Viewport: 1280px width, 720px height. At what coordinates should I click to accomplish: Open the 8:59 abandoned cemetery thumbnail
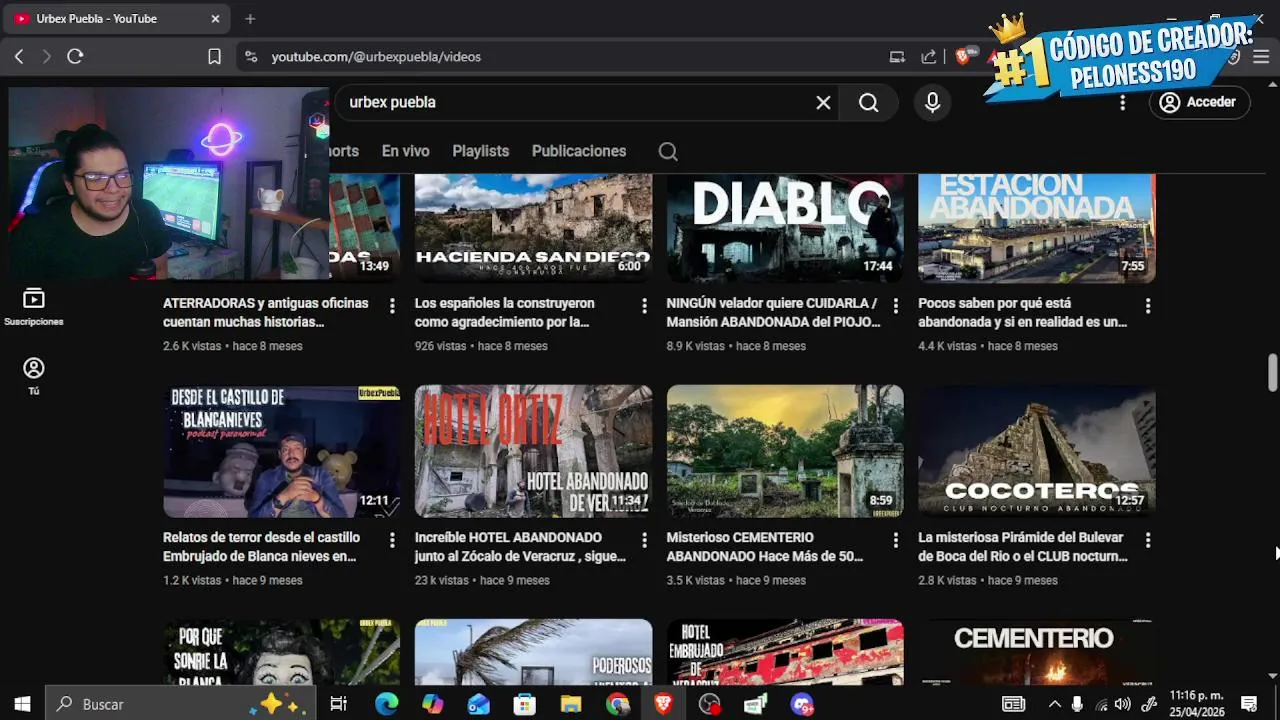click(x=785, y=451)
